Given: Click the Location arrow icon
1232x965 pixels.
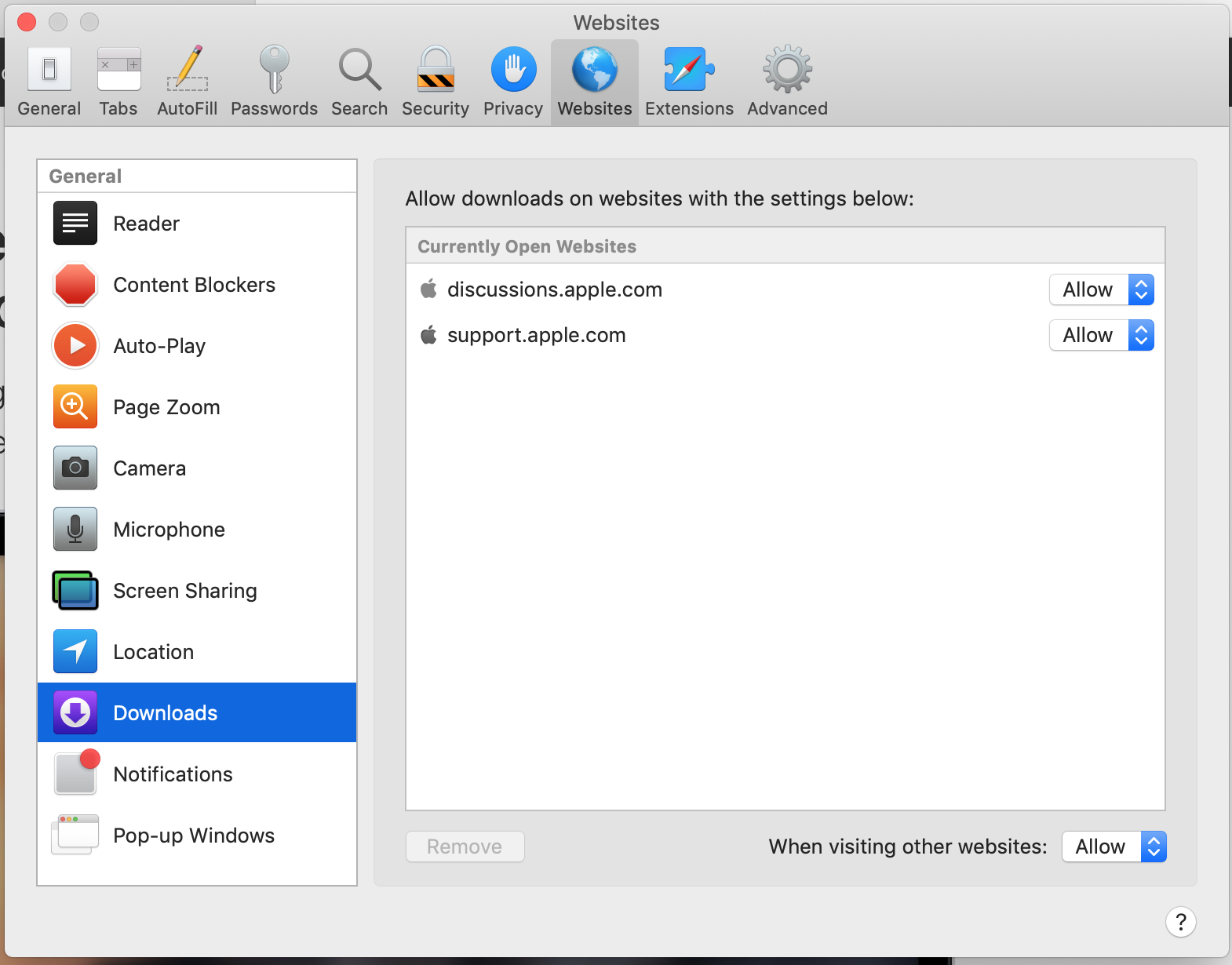Looking at the screenshot, I should click(75, 651).
